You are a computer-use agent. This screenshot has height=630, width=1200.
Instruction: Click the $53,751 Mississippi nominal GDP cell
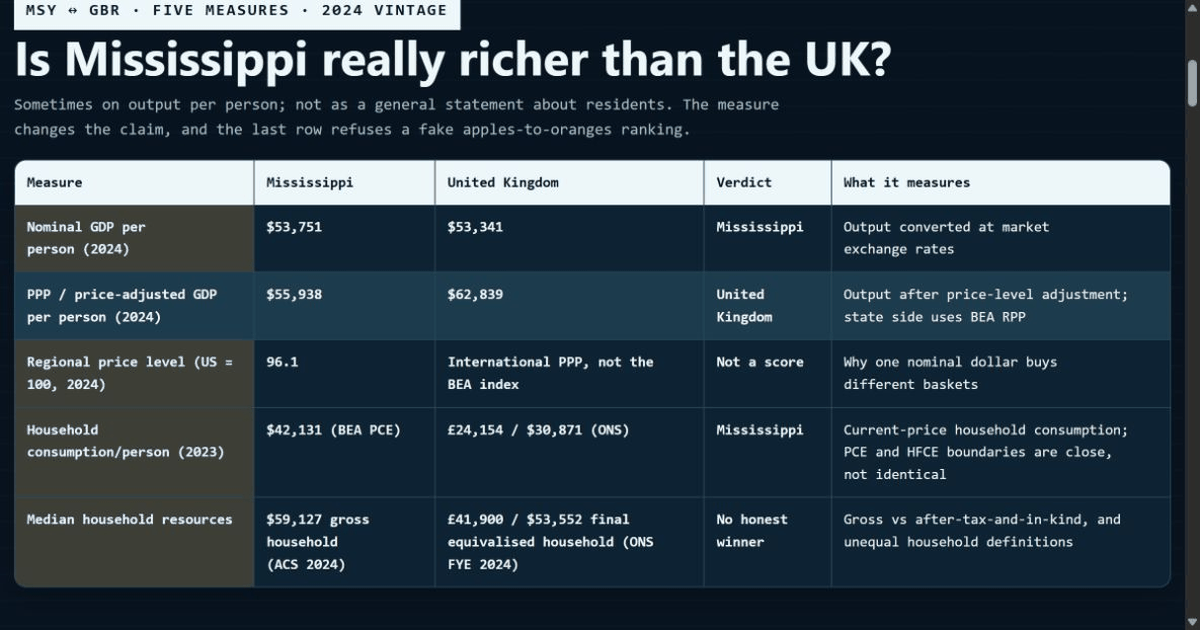345,239
